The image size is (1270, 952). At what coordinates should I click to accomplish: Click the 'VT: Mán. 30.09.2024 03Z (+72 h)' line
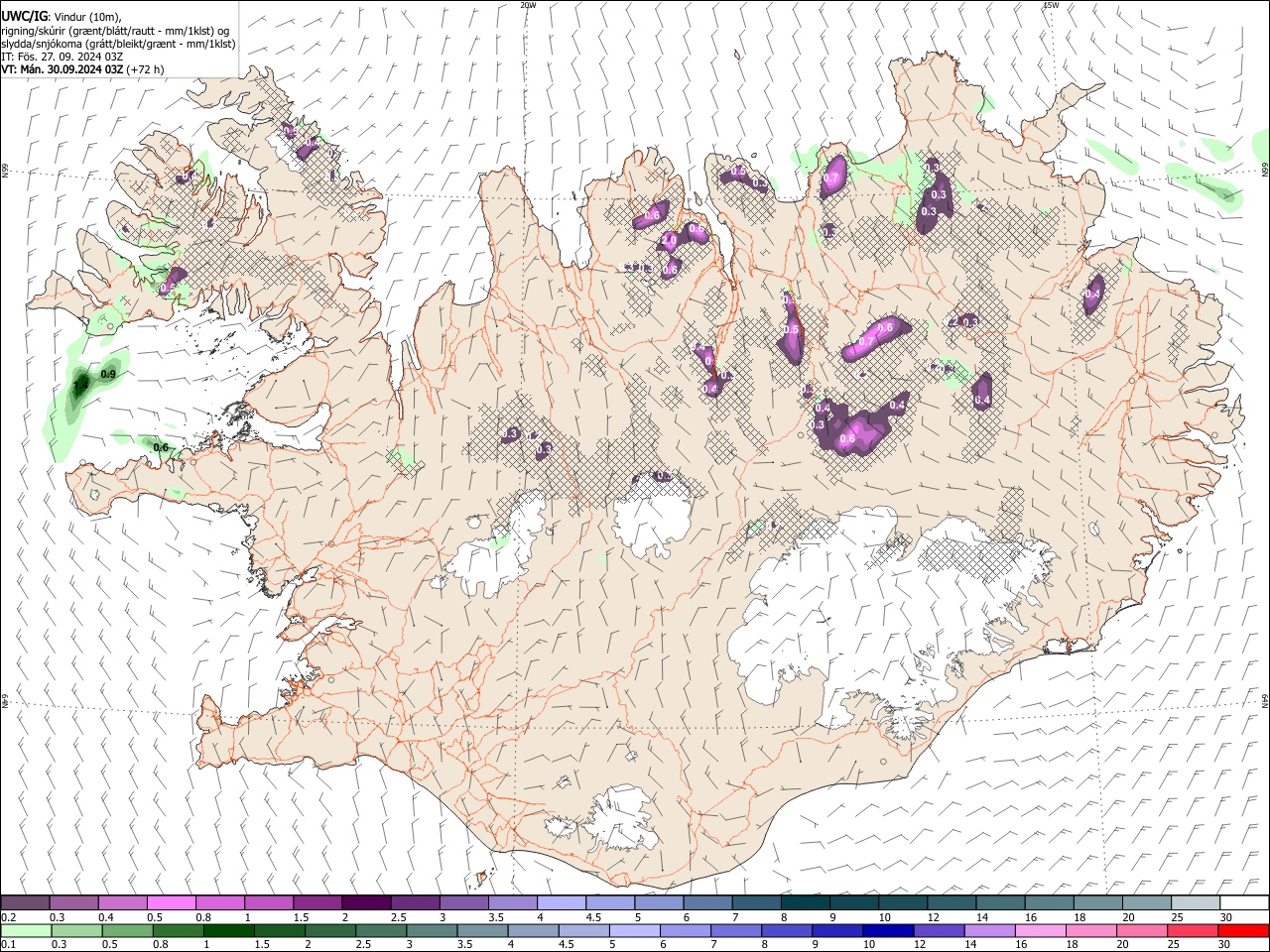click(x=82, y=69)
